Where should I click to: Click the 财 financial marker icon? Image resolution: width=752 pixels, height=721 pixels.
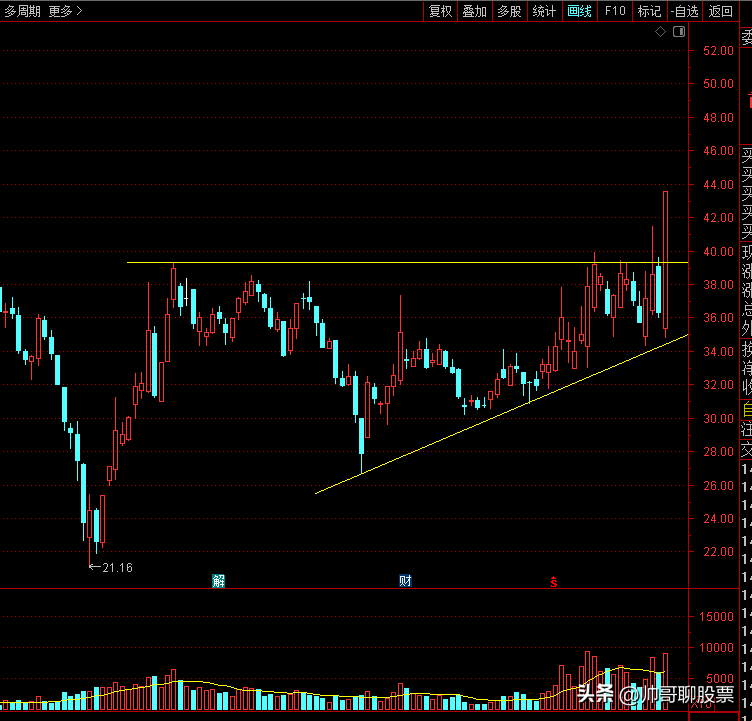(x=405, y=581)
